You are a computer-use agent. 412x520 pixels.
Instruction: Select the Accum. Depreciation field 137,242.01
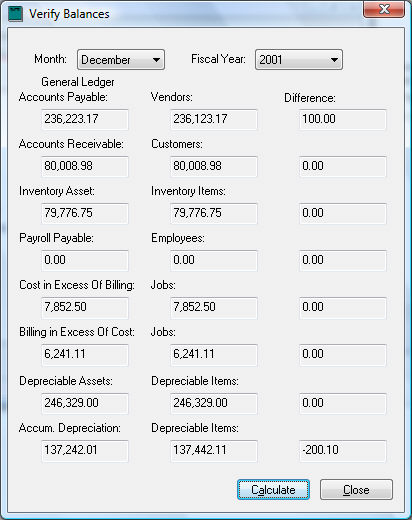tap(85, 450)
